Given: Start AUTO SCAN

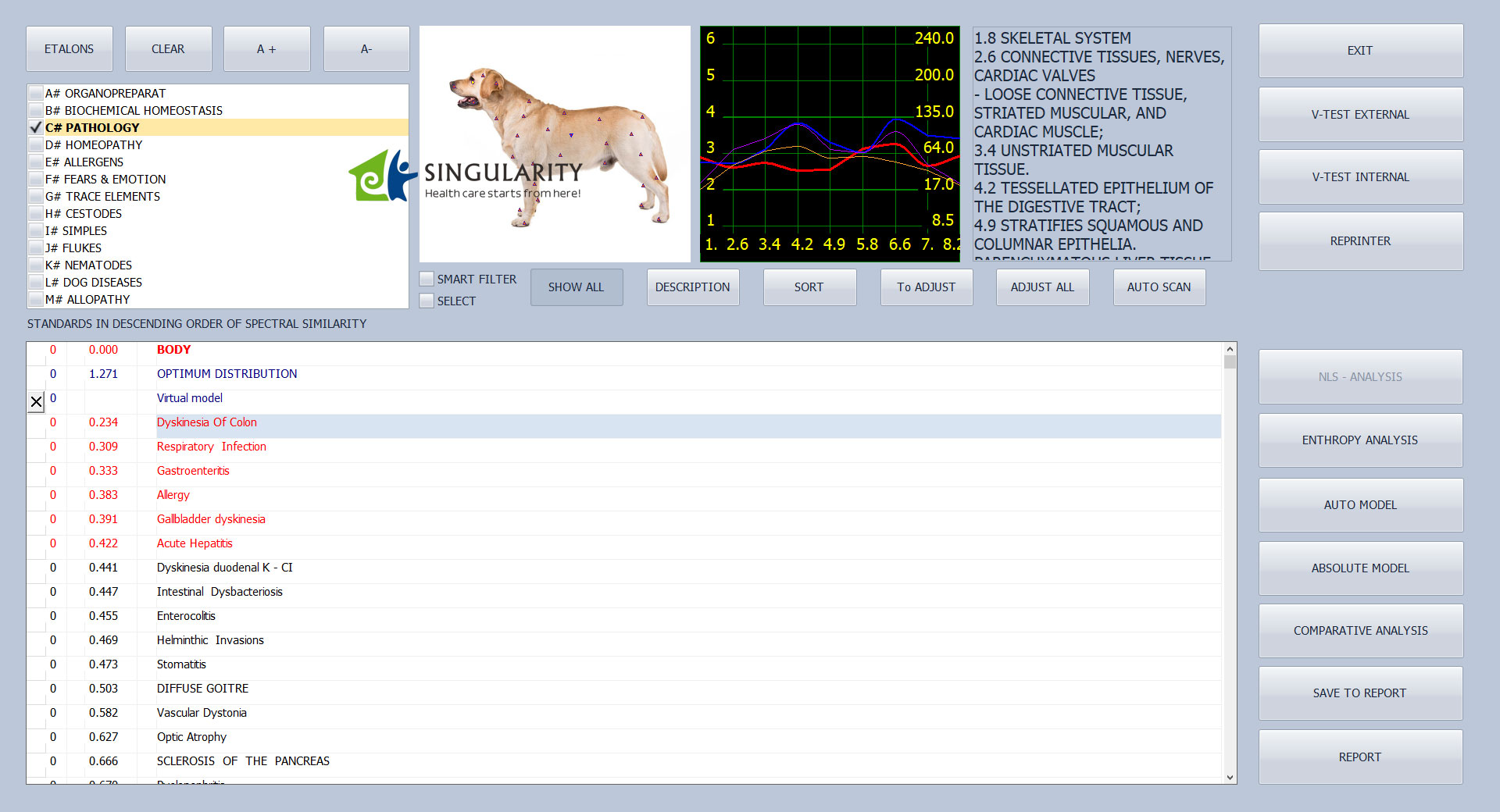Looking at the screenshot, I should [1159, 287].
